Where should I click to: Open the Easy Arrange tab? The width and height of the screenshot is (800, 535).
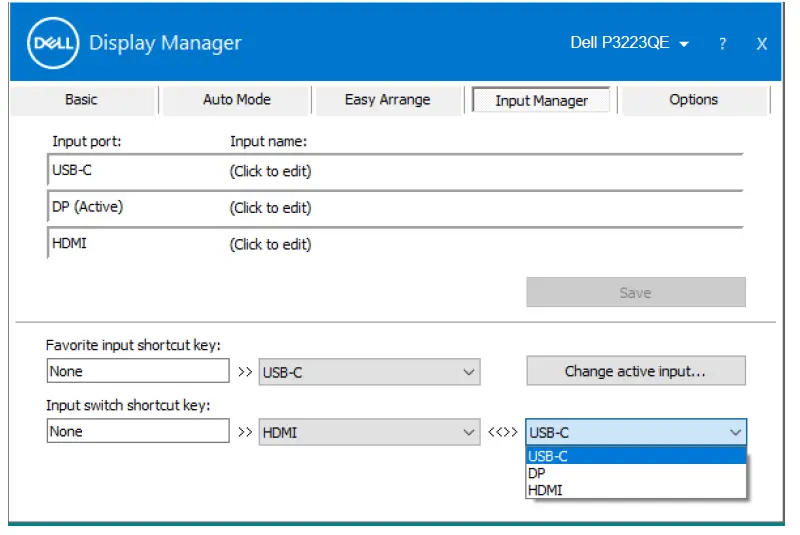(x=388, y=100)
